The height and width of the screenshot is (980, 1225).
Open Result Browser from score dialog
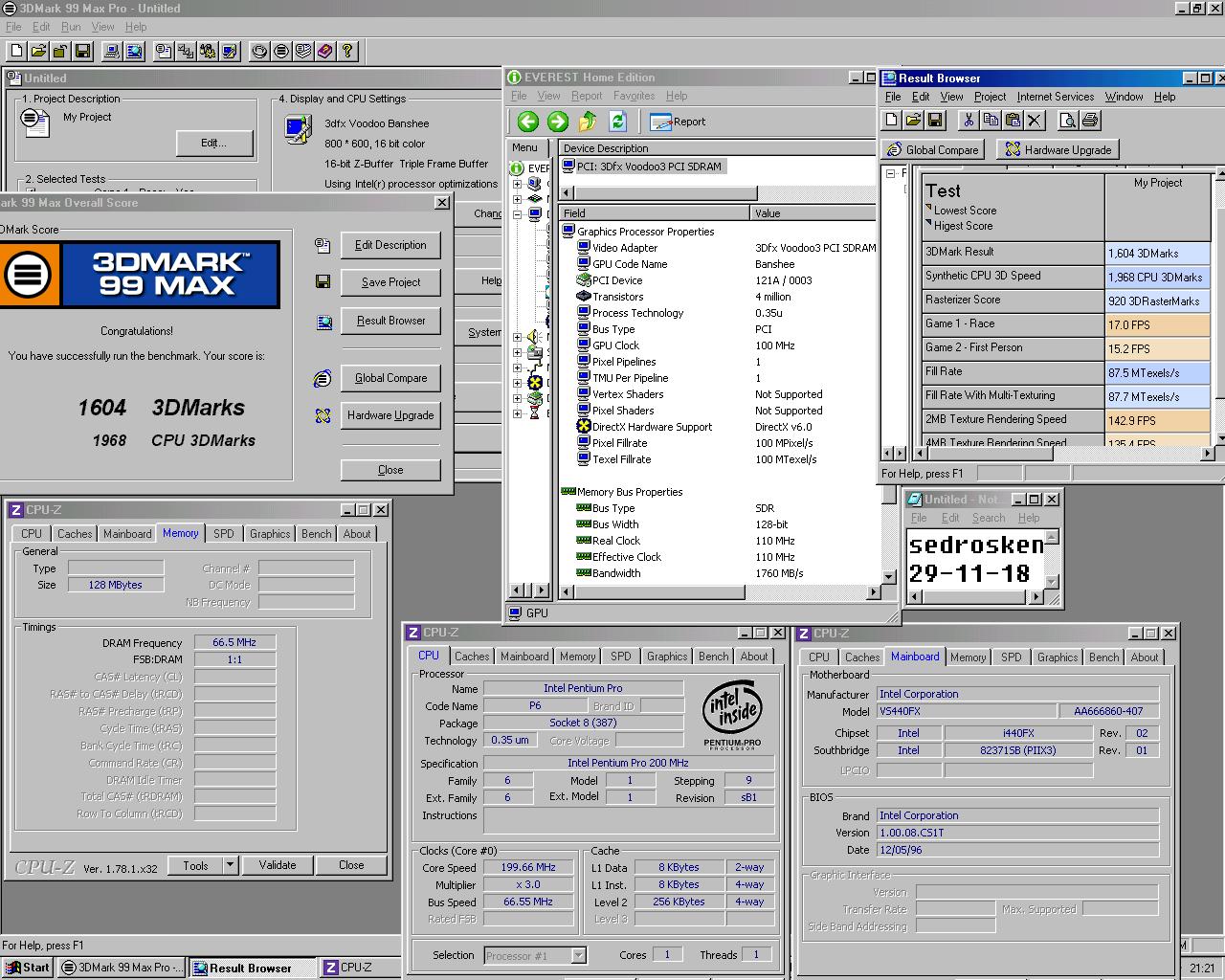click(x=390, y=321)
